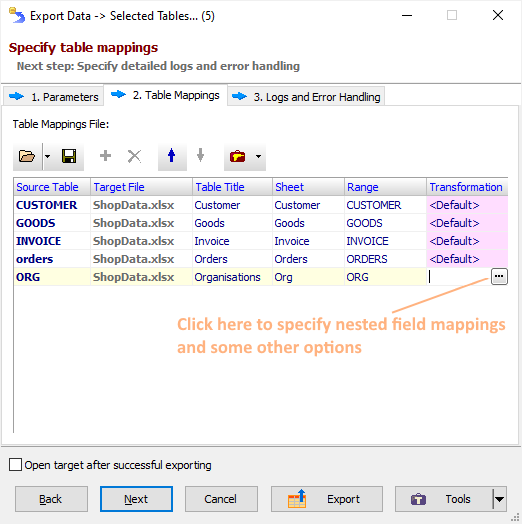Click the ellipsis button in ORG row

coord(499,276)
